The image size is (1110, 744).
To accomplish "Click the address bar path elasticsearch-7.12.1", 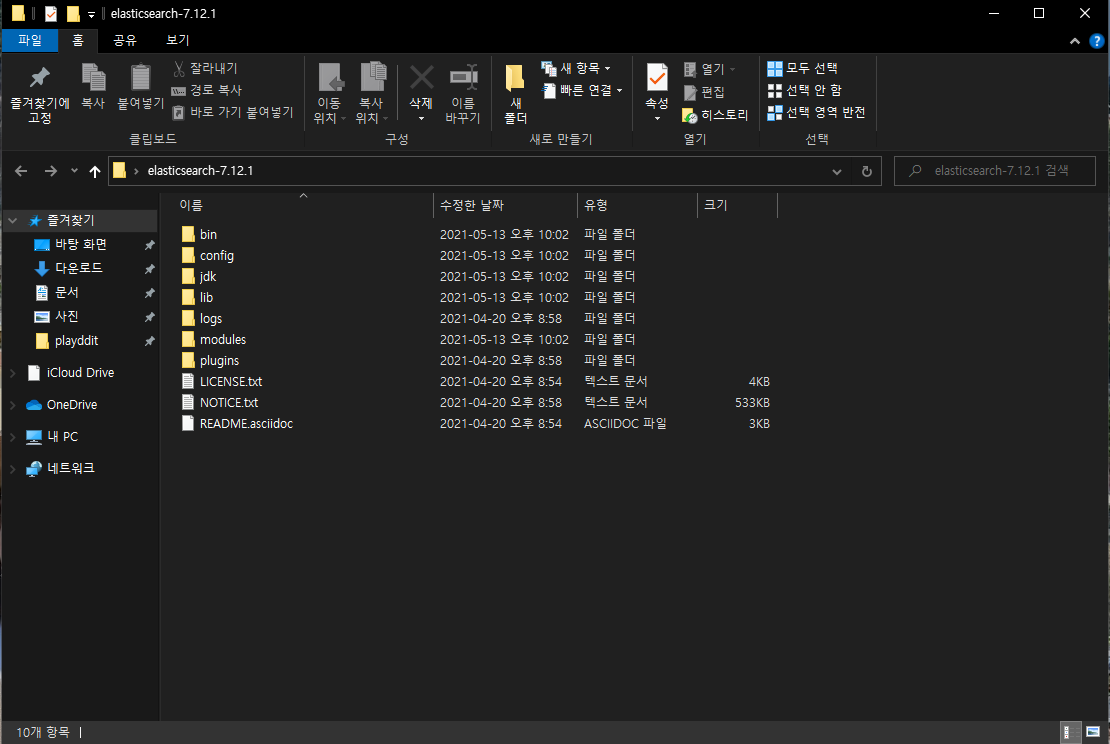I will pyautogui.click(x=200, y=171).
